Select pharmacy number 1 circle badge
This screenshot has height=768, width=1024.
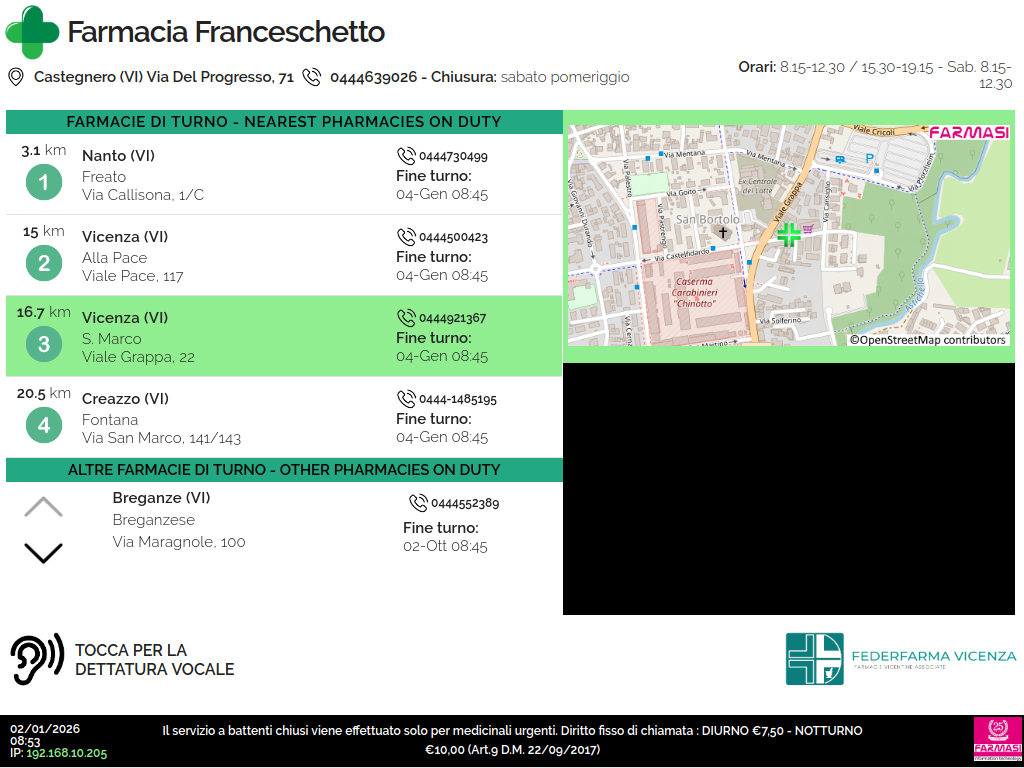43,183
